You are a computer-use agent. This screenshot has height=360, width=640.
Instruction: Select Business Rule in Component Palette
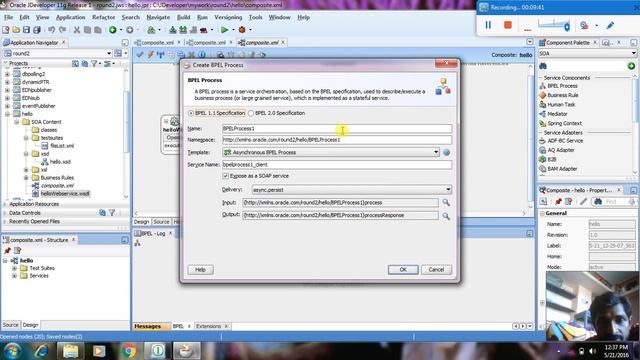tap(562, 95)
